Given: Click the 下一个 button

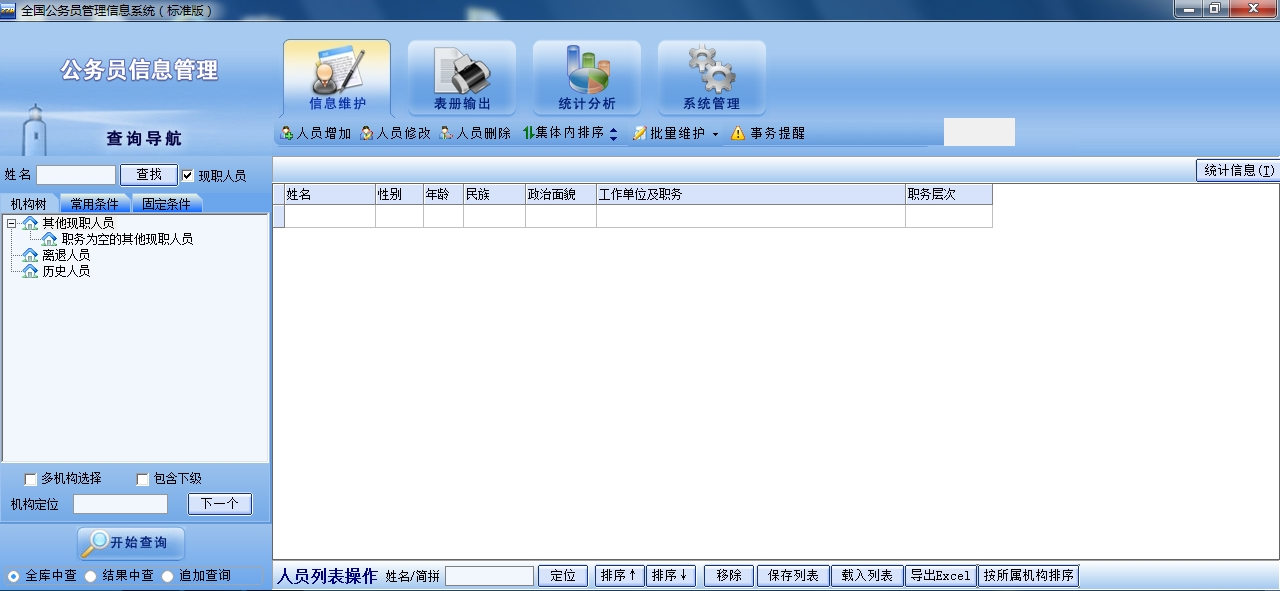Looking at the screenshot, I should click(x=220, y=504).
